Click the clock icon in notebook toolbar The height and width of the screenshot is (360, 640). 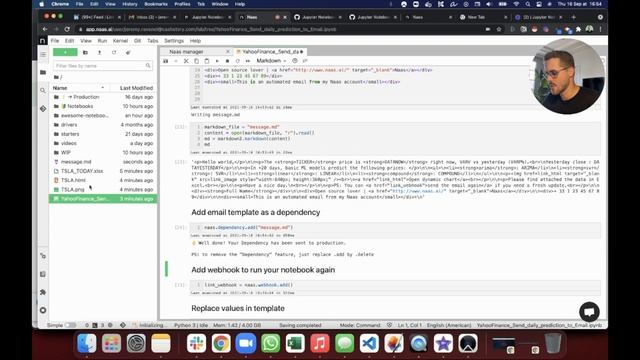[295, 61]
